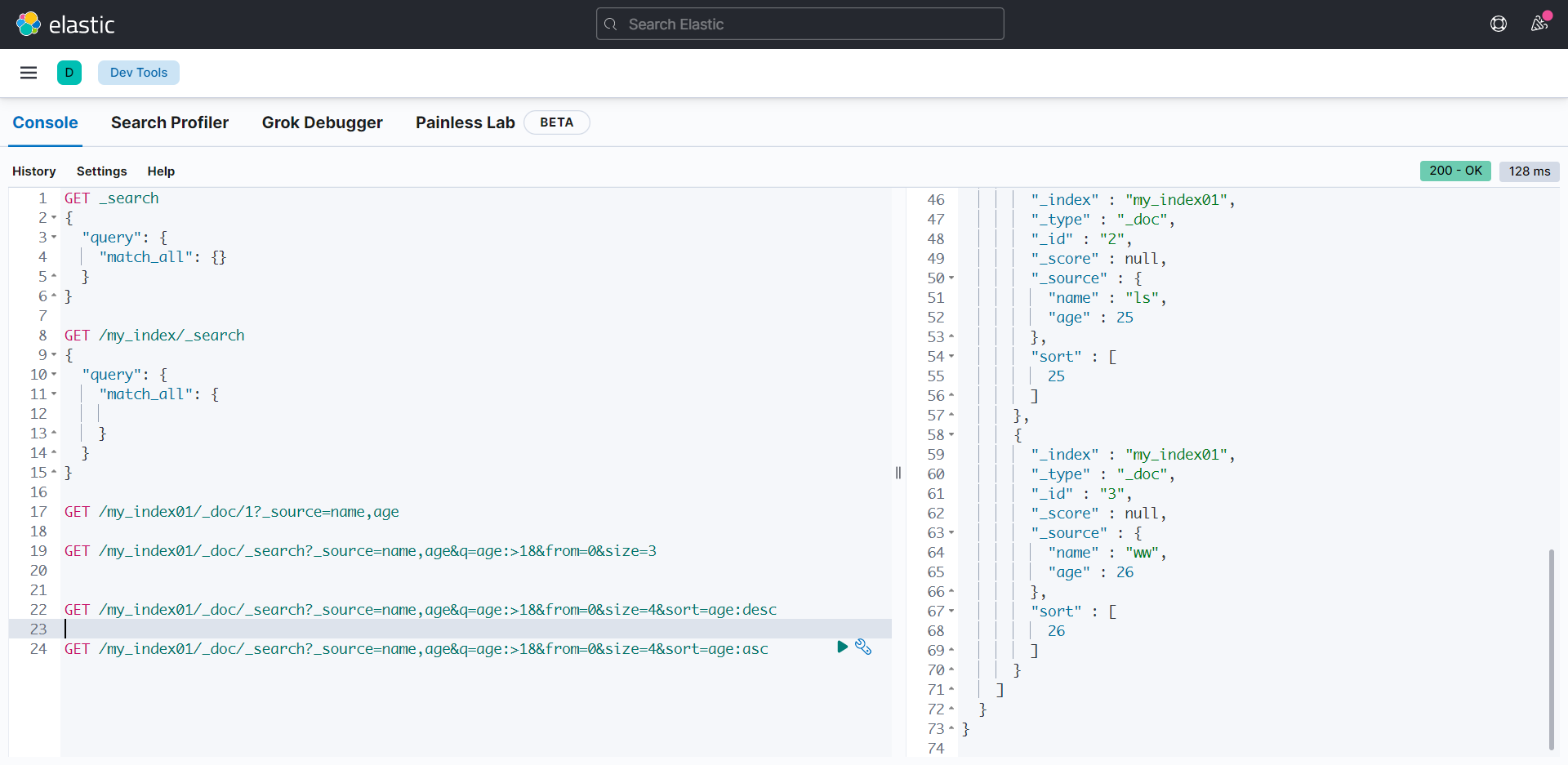1568x765 pixels.
Task: Collapse hit object fold at output line 58
Action: [x=951, y=435]
